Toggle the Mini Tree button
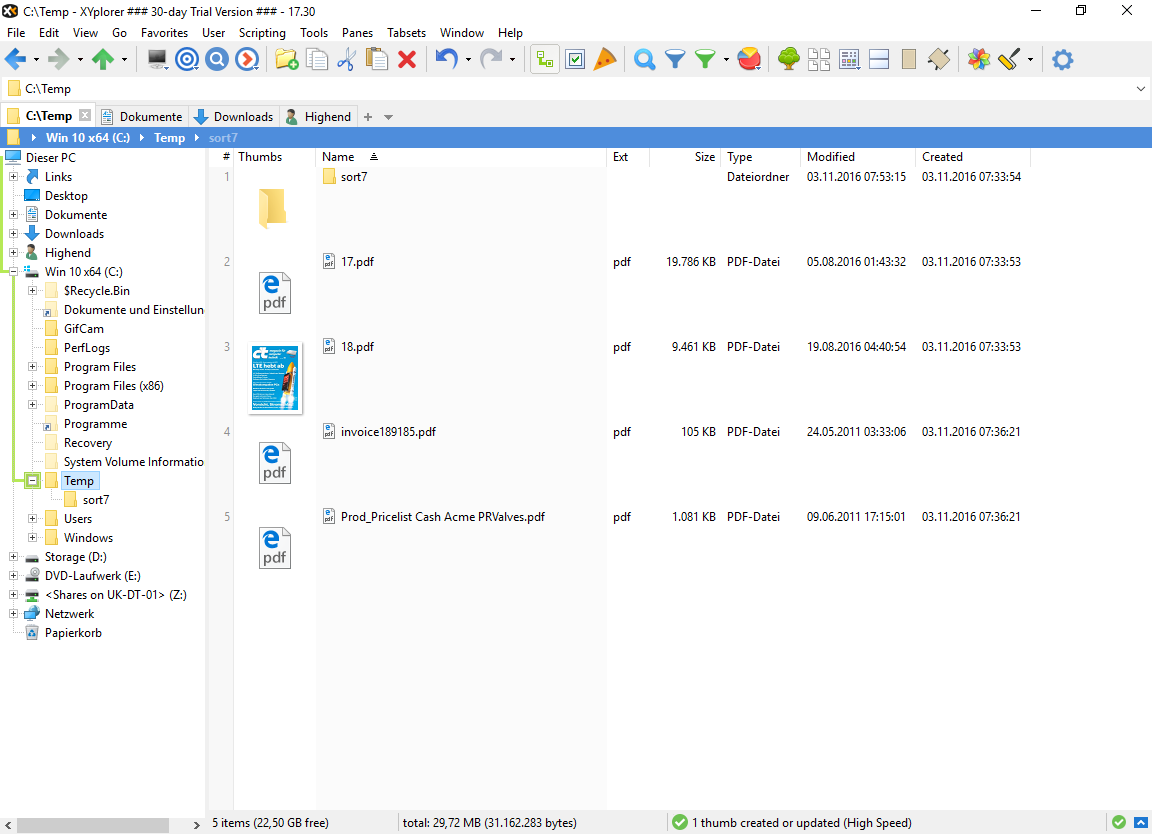 coord(545,60)
